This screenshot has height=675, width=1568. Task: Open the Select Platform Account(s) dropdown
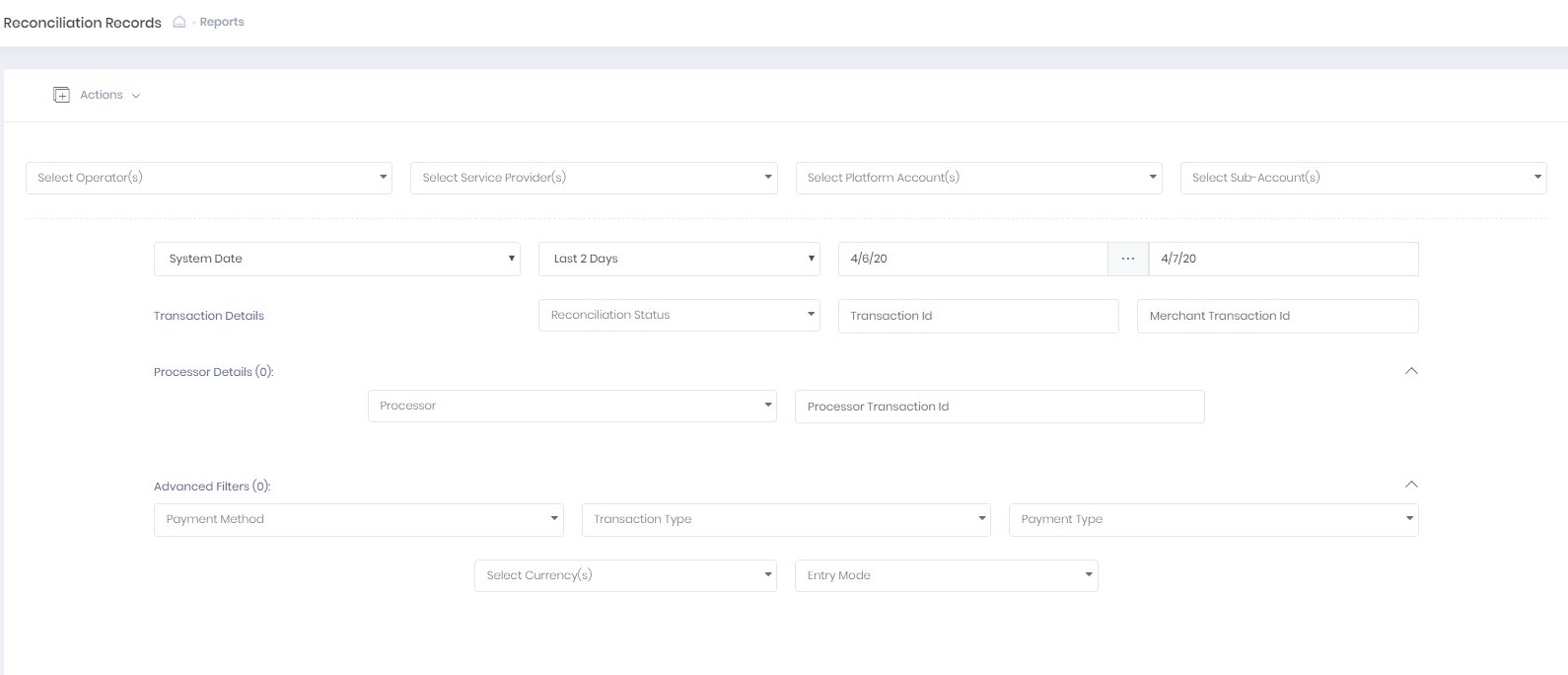[x=977, y=178]
